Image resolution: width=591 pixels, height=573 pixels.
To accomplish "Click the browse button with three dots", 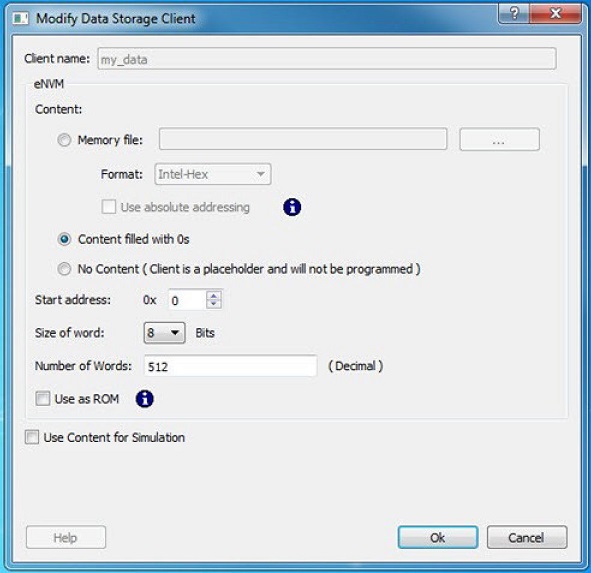I will (x=499, y=139).
